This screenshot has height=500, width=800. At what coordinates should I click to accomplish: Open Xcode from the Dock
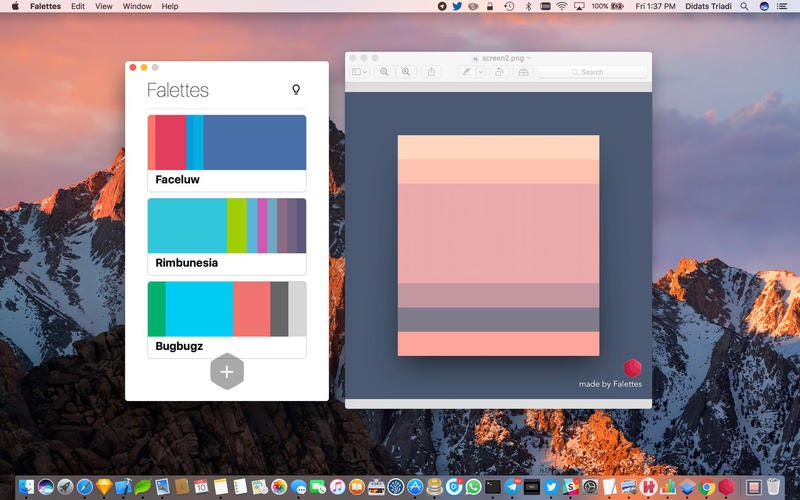coord(123,487)
